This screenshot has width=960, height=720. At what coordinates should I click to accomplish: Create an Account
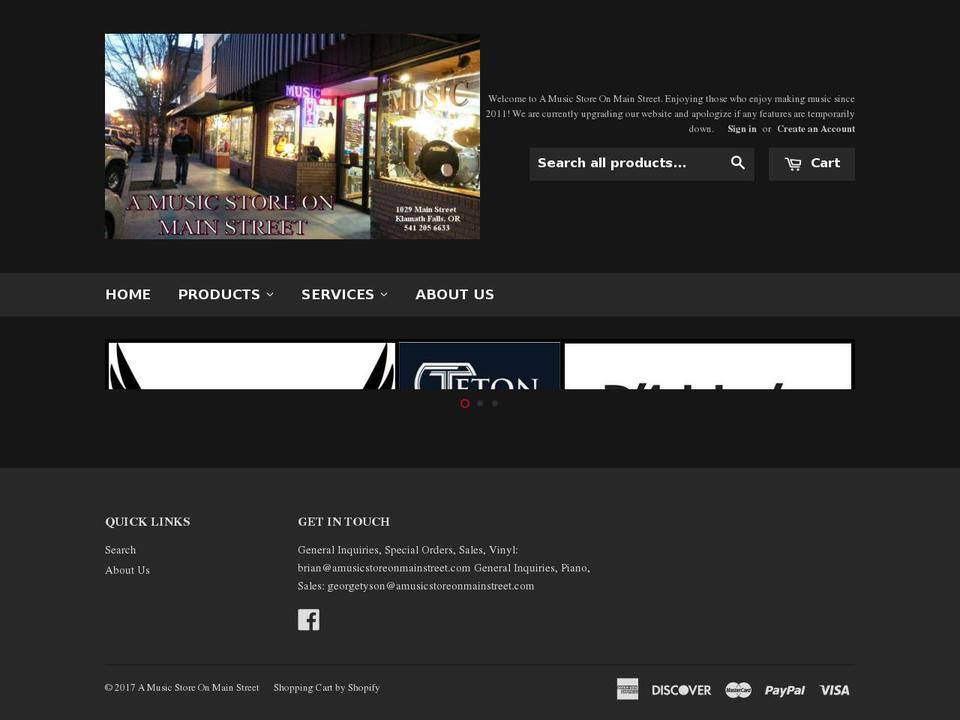[x=815, y=129]
